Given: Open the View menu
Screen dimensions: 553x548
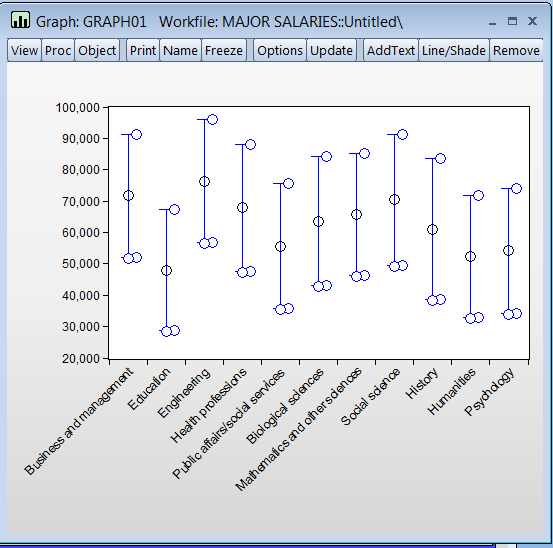Looking at the screenshot, I should (x=24, y=50).
